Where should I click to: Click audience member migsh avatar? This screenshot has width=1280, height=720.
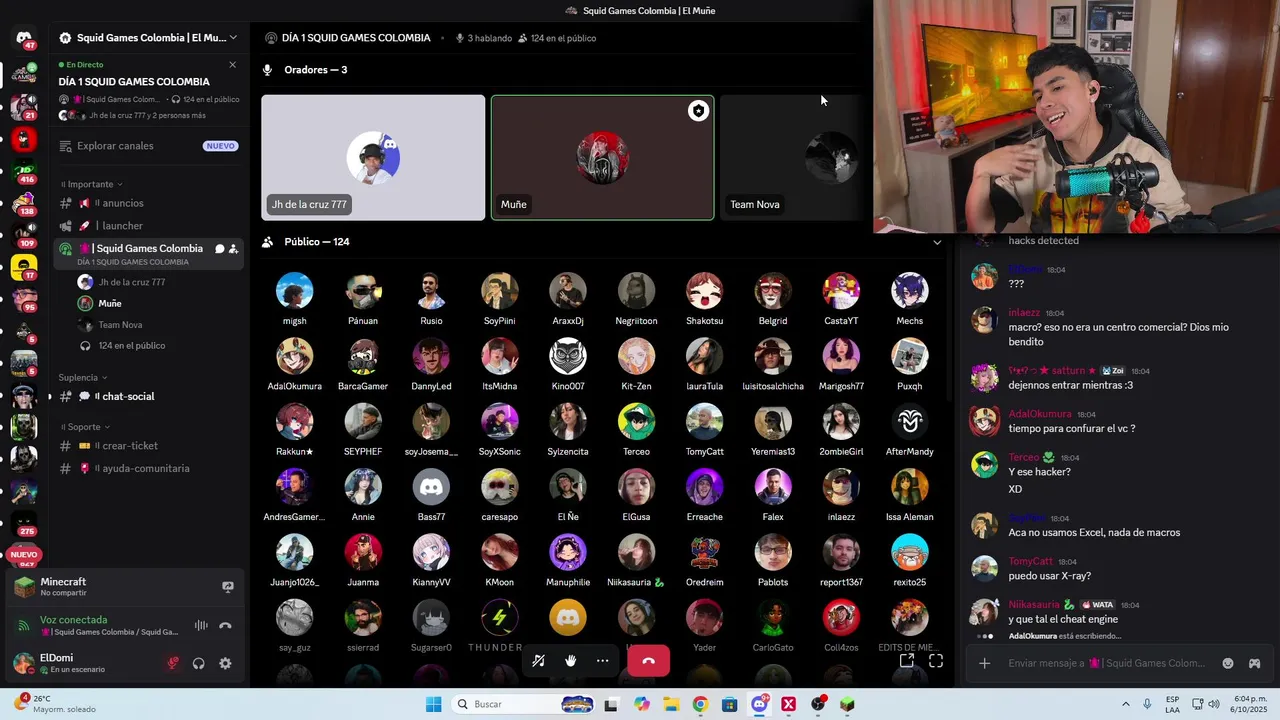[x=294, y=291]
